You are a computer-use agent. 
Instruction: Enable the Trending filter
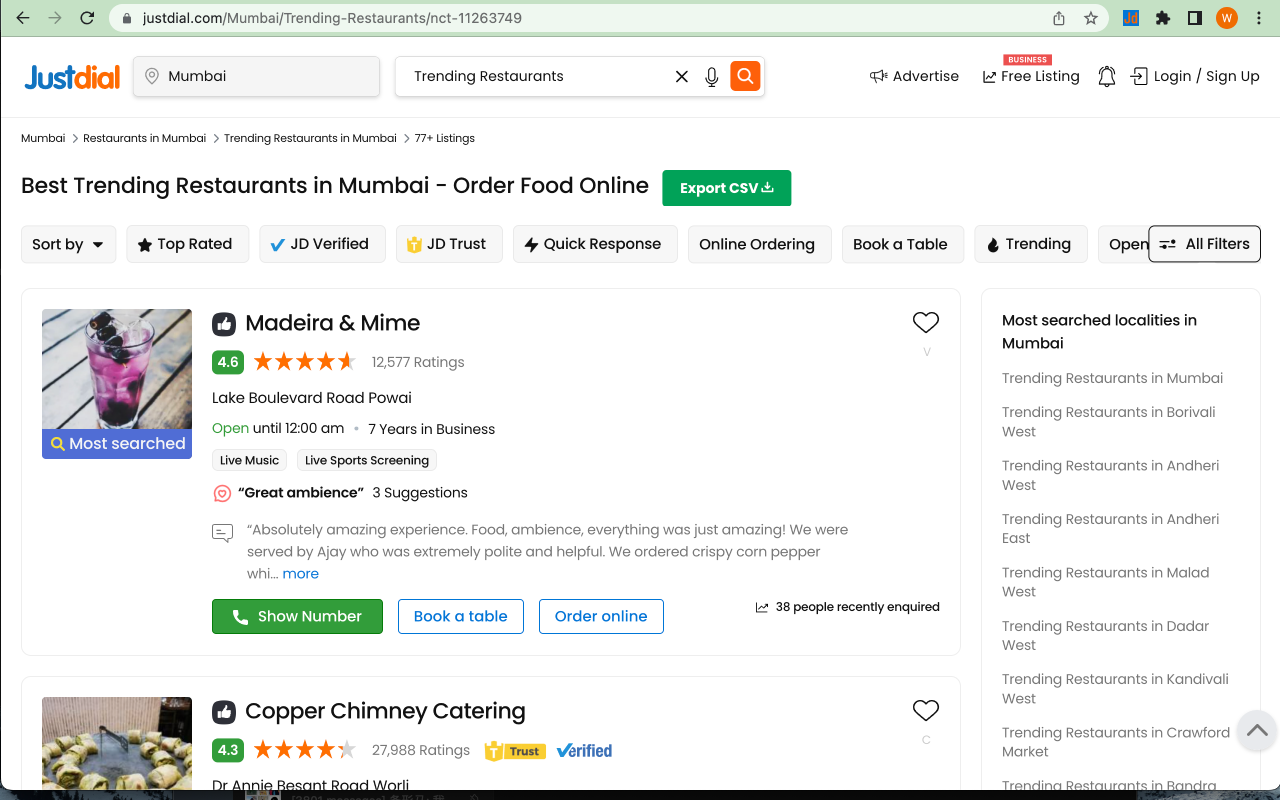1031,243
